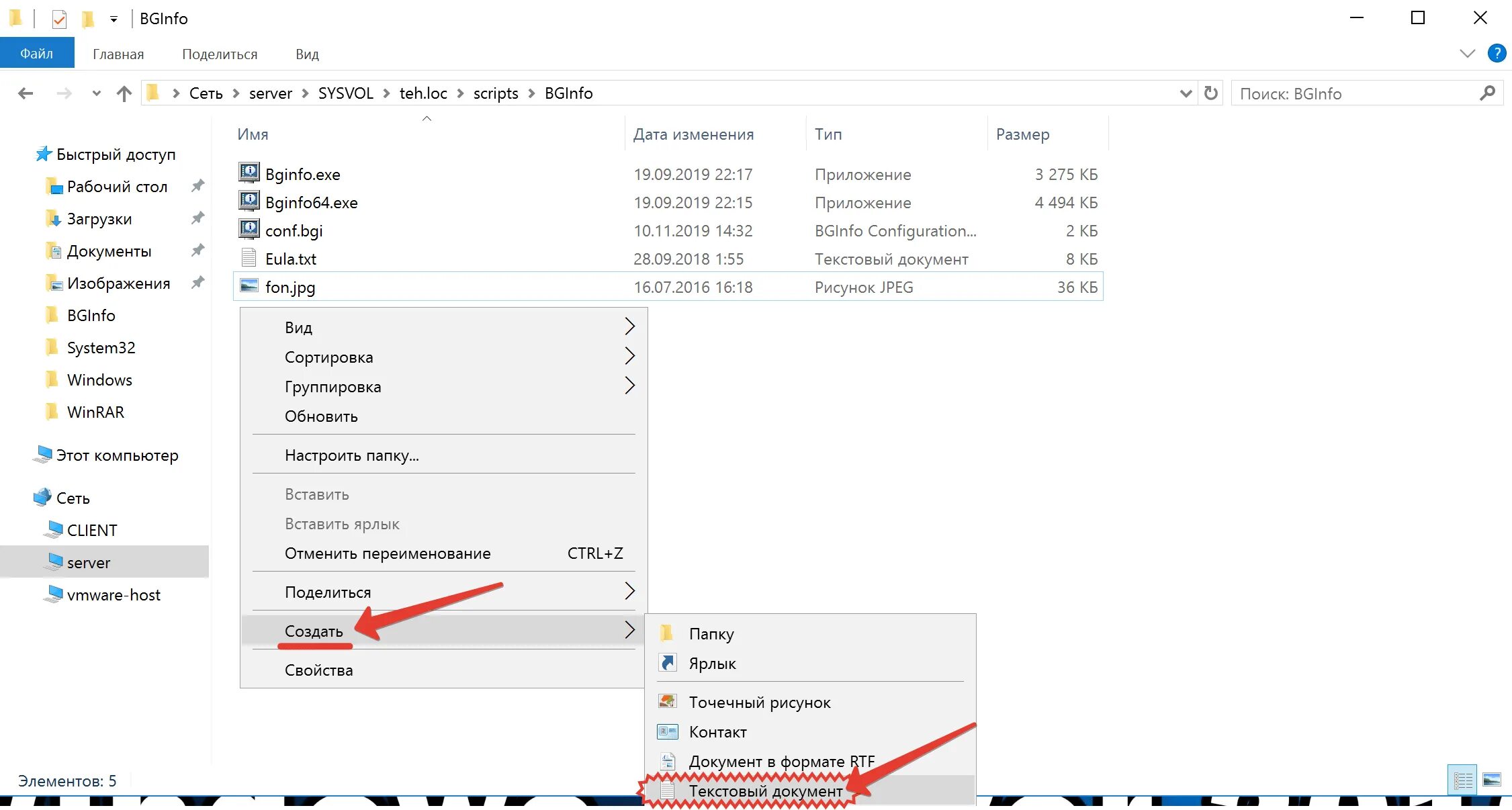Image resolution: width=1512 pixels, height=810 pixels.
Task: Open the recent locations dropdown arrow
Action: (x=96, y=93)
